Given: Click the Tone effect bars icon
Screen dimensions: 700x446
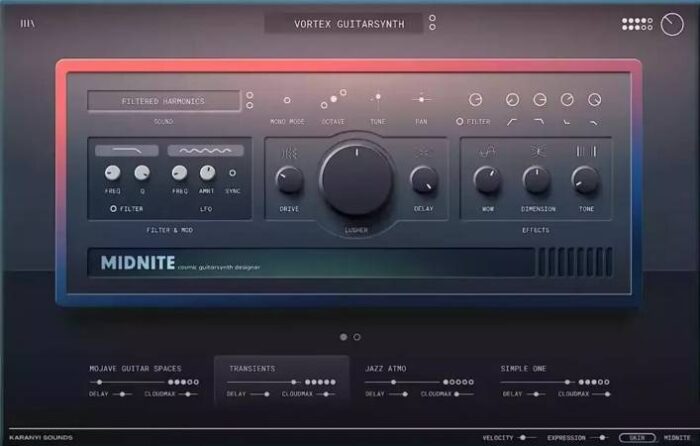Looking at the screenshot, I should point(585,151).
